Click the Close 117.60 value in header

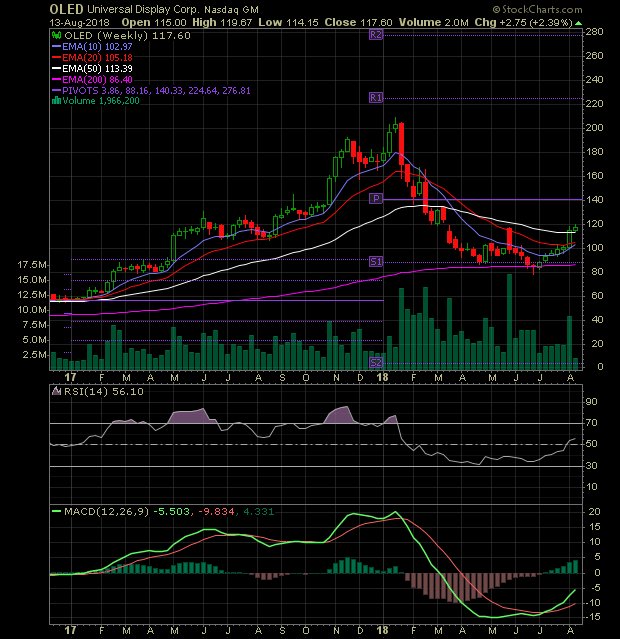359,23
